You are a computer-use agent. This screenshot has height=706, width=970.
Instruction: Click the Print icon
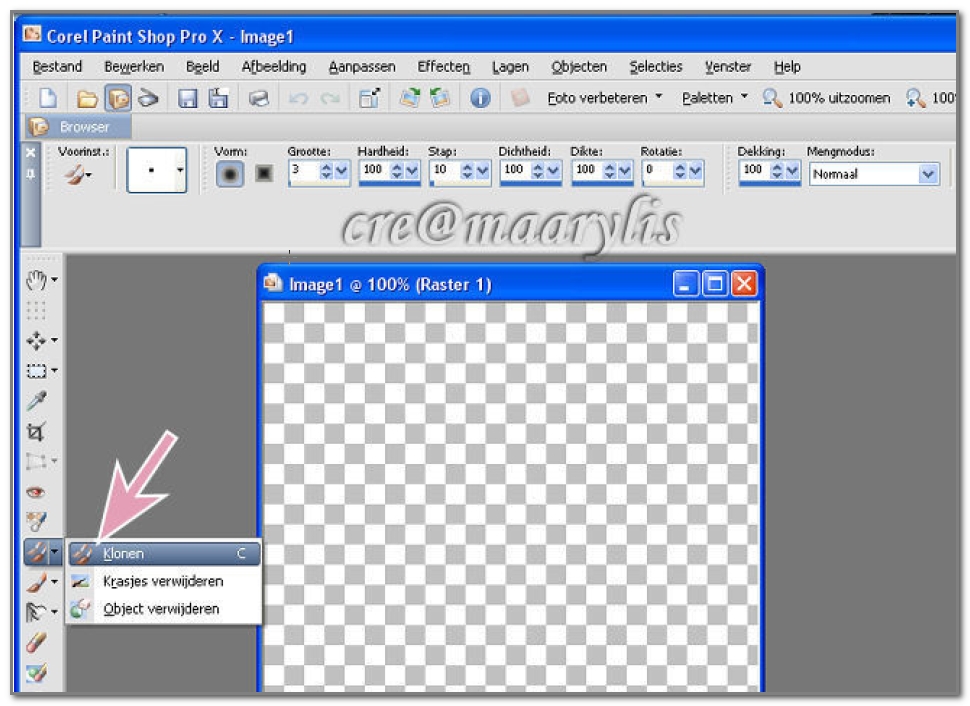coord(259,98)
